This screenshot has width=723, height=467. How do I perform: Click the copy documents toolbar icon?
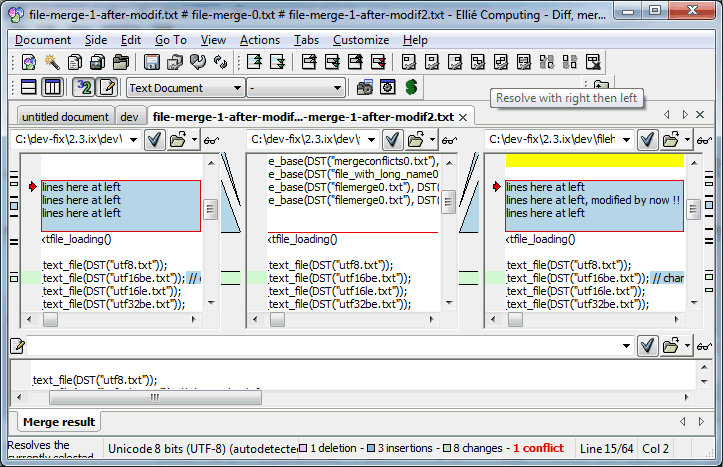(x=75, y=62)
